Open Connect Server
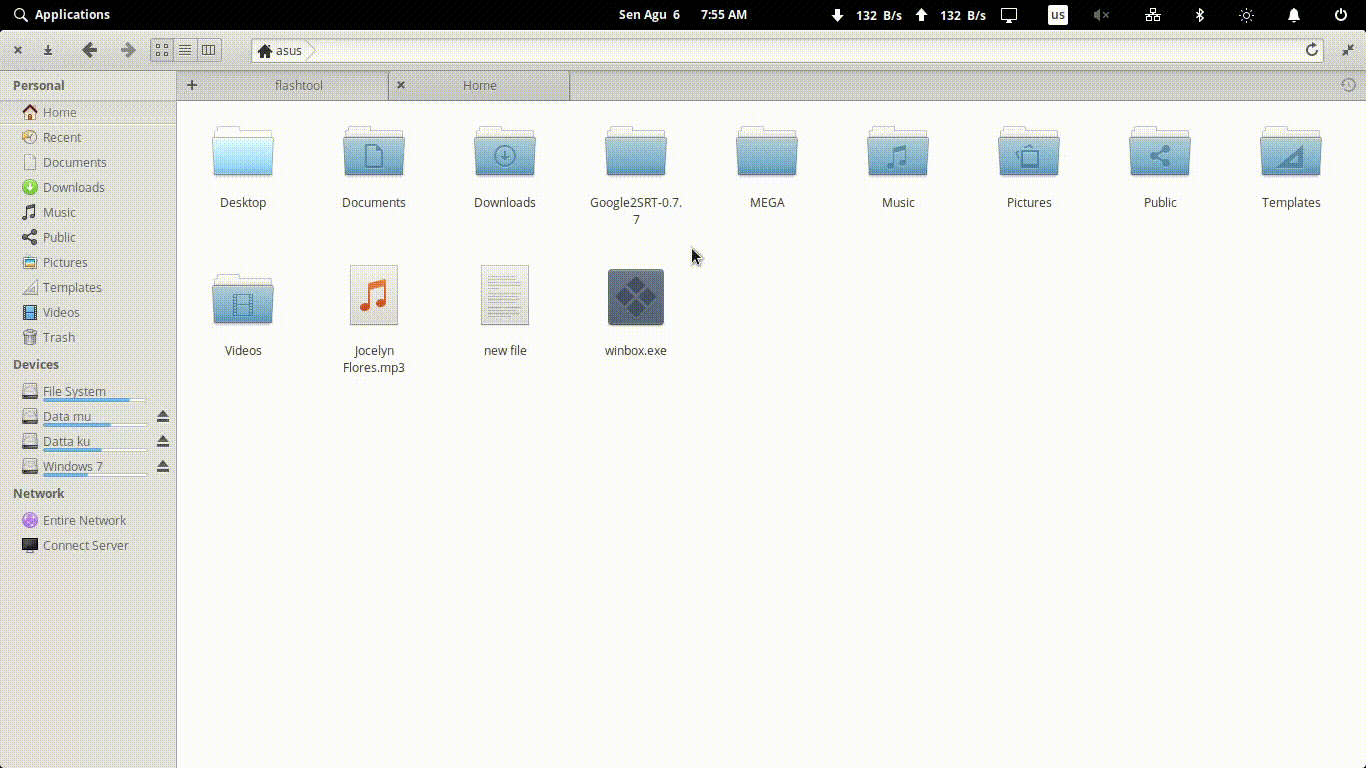The height and width of the screenshot is (768, 1366). pos(88,545)
